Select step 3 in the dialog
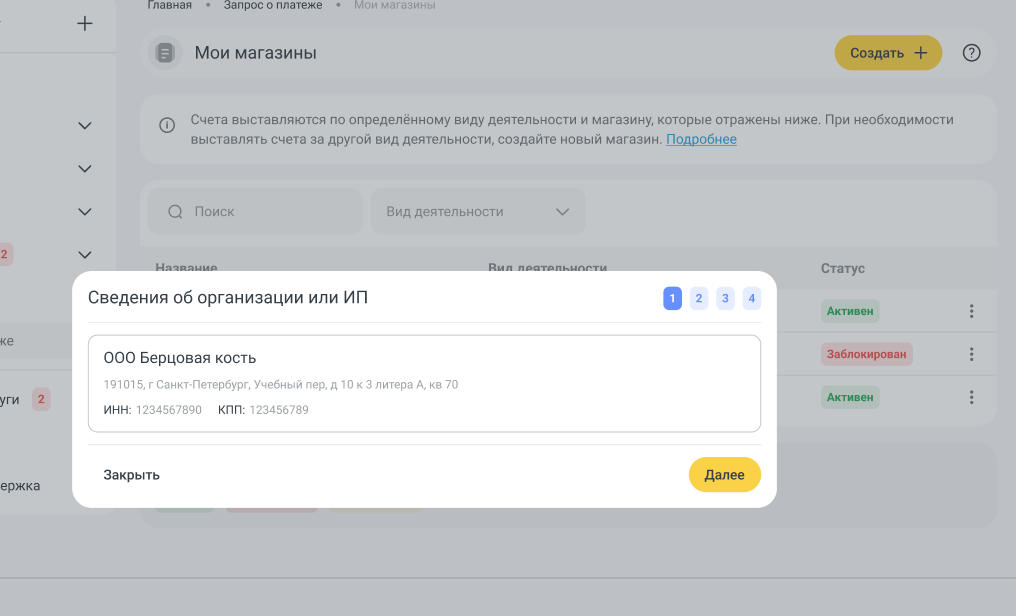 click(725, 298)
